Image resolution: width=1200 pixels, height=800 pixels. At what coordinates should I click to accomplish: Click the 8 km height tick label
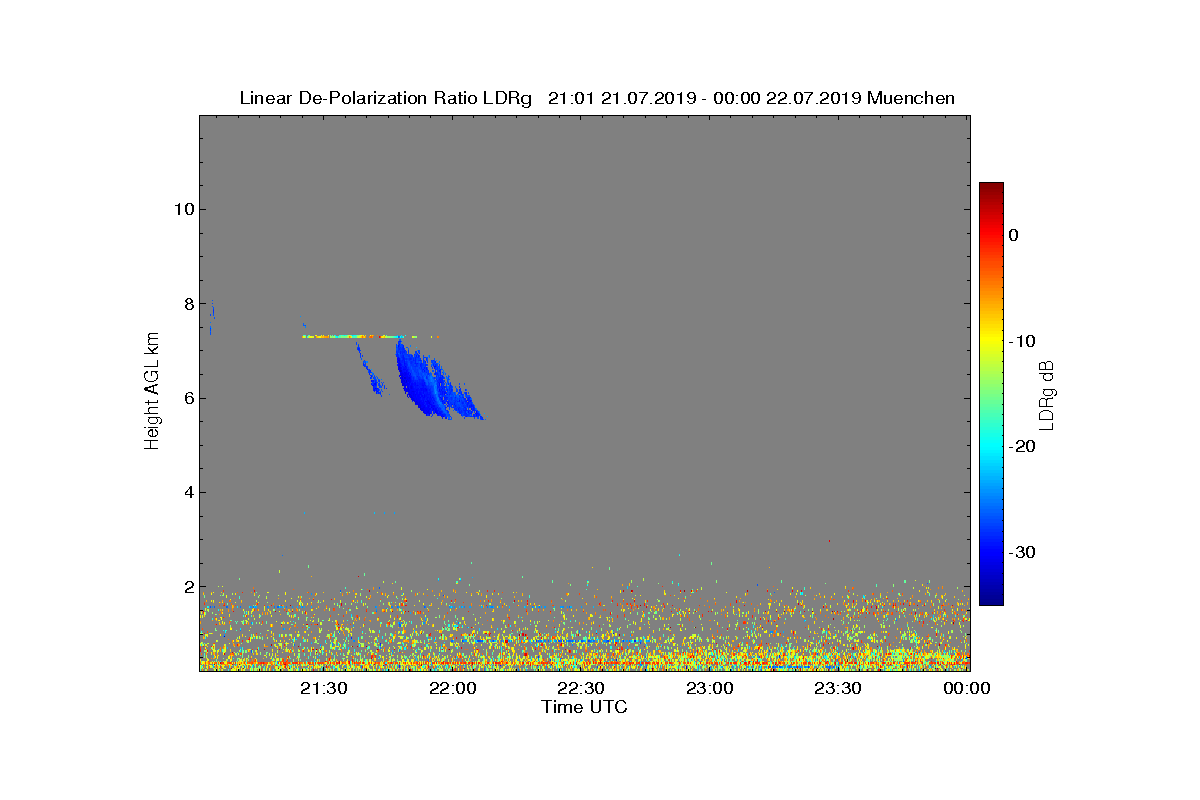click(187, 303)
